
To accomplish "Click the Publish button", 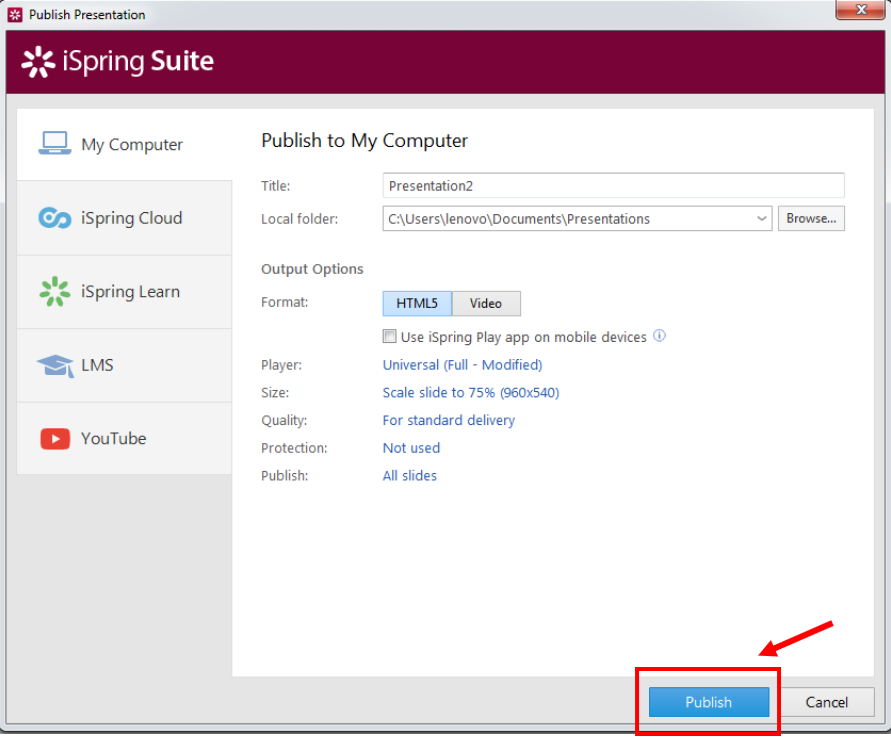I will point(709,702).
